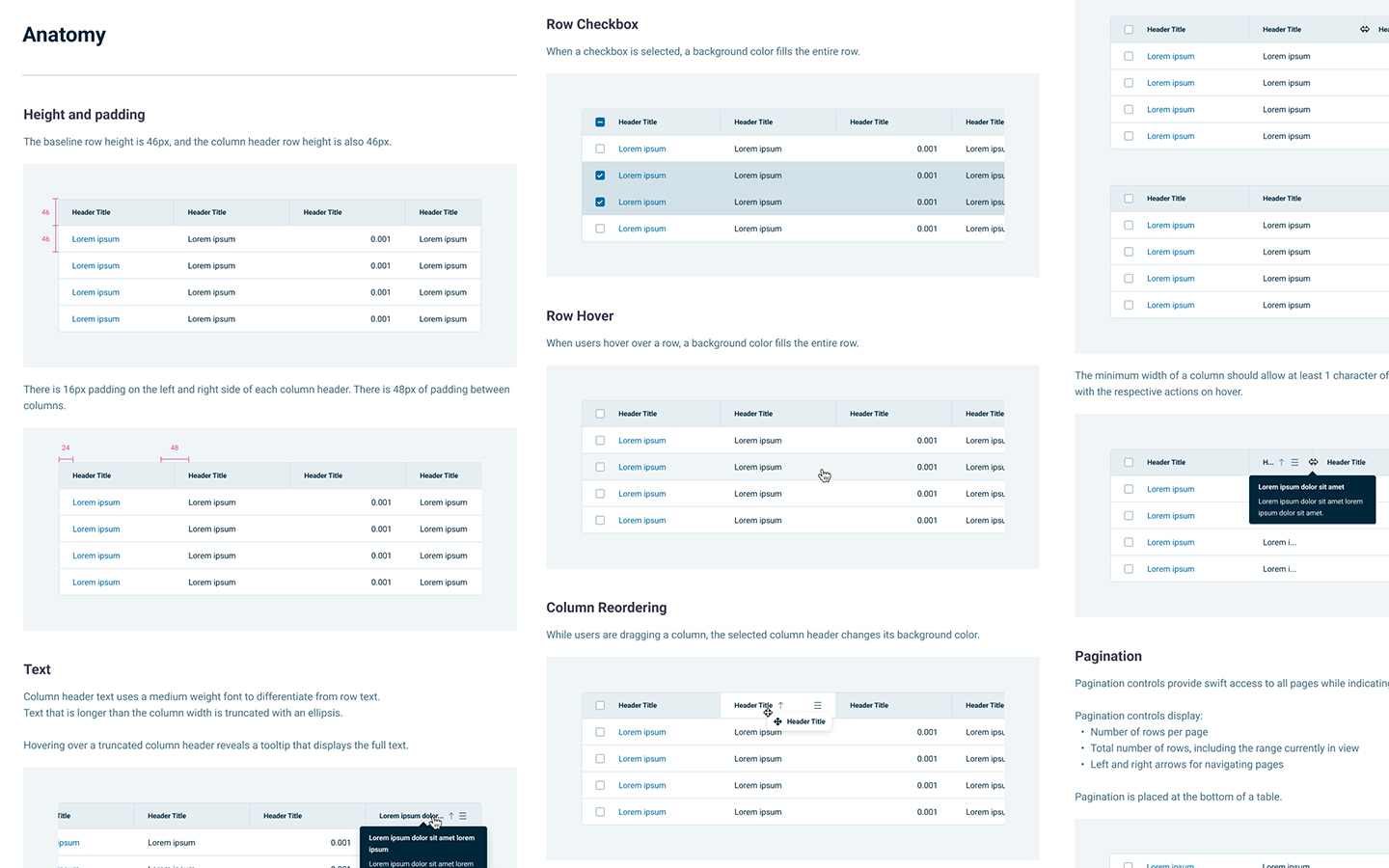Click the 'Column Reordering' section heading
Viewport: 1389px width, 868px height.
pyautogui.click(x=607, y=608)
